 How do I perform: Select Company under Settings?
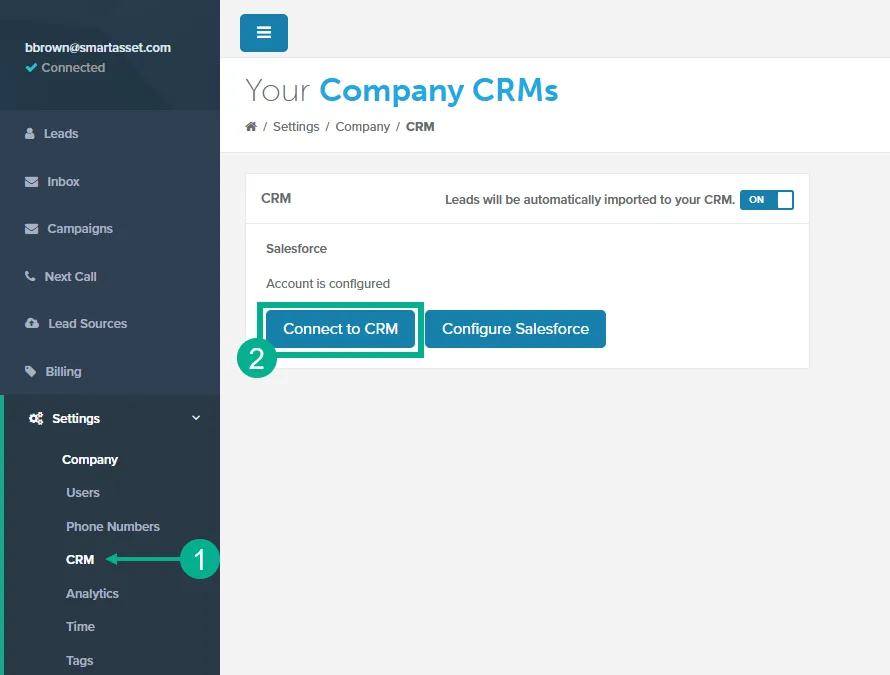point(90,460)
